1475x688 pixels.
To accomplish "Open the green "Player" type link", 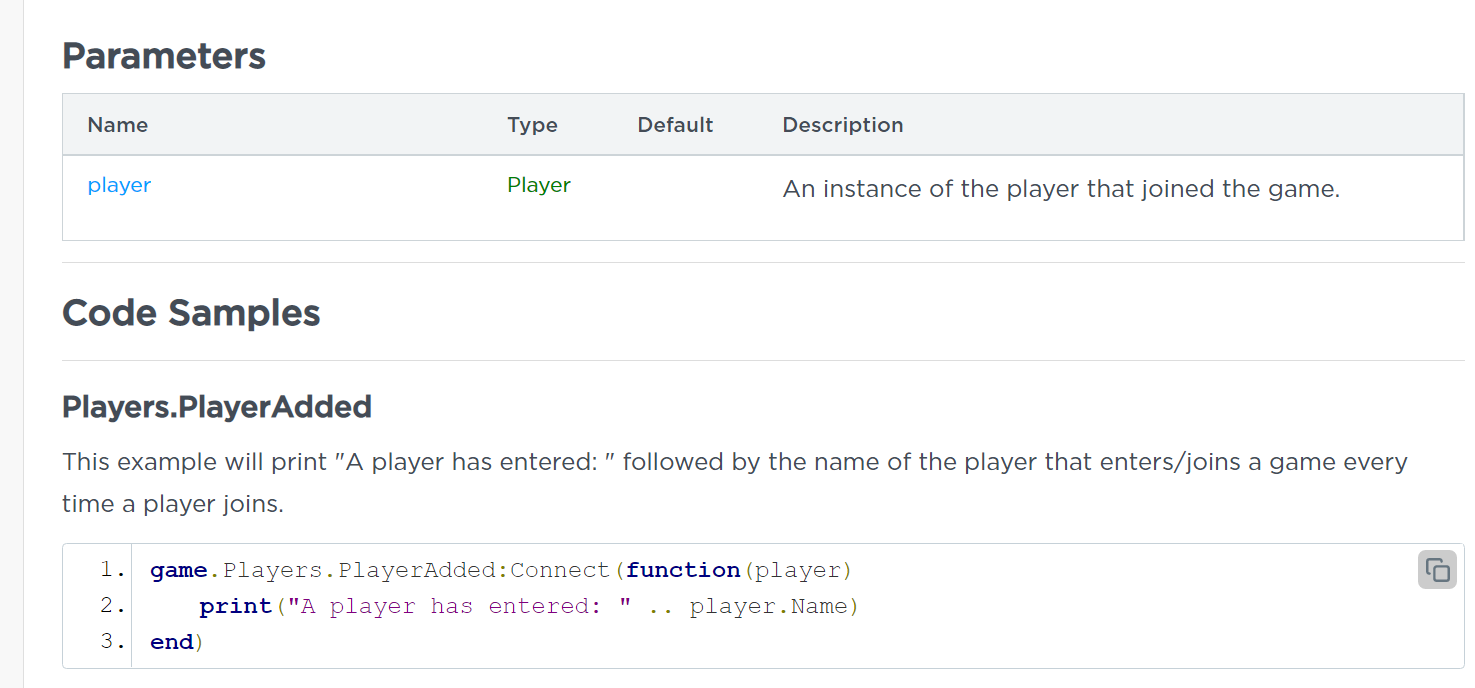I will click(539, 185).
